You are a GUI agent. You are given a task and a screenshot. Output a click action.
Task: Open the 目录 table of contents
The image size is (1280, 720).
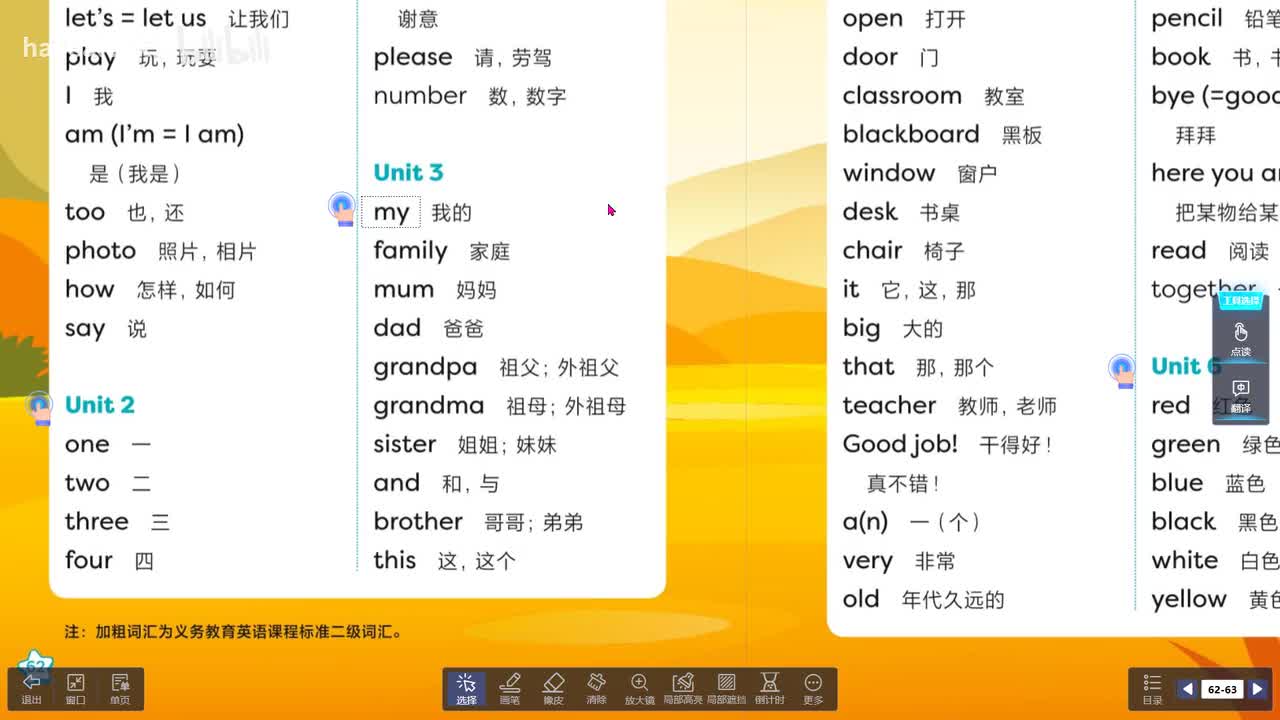[1152, 689]
